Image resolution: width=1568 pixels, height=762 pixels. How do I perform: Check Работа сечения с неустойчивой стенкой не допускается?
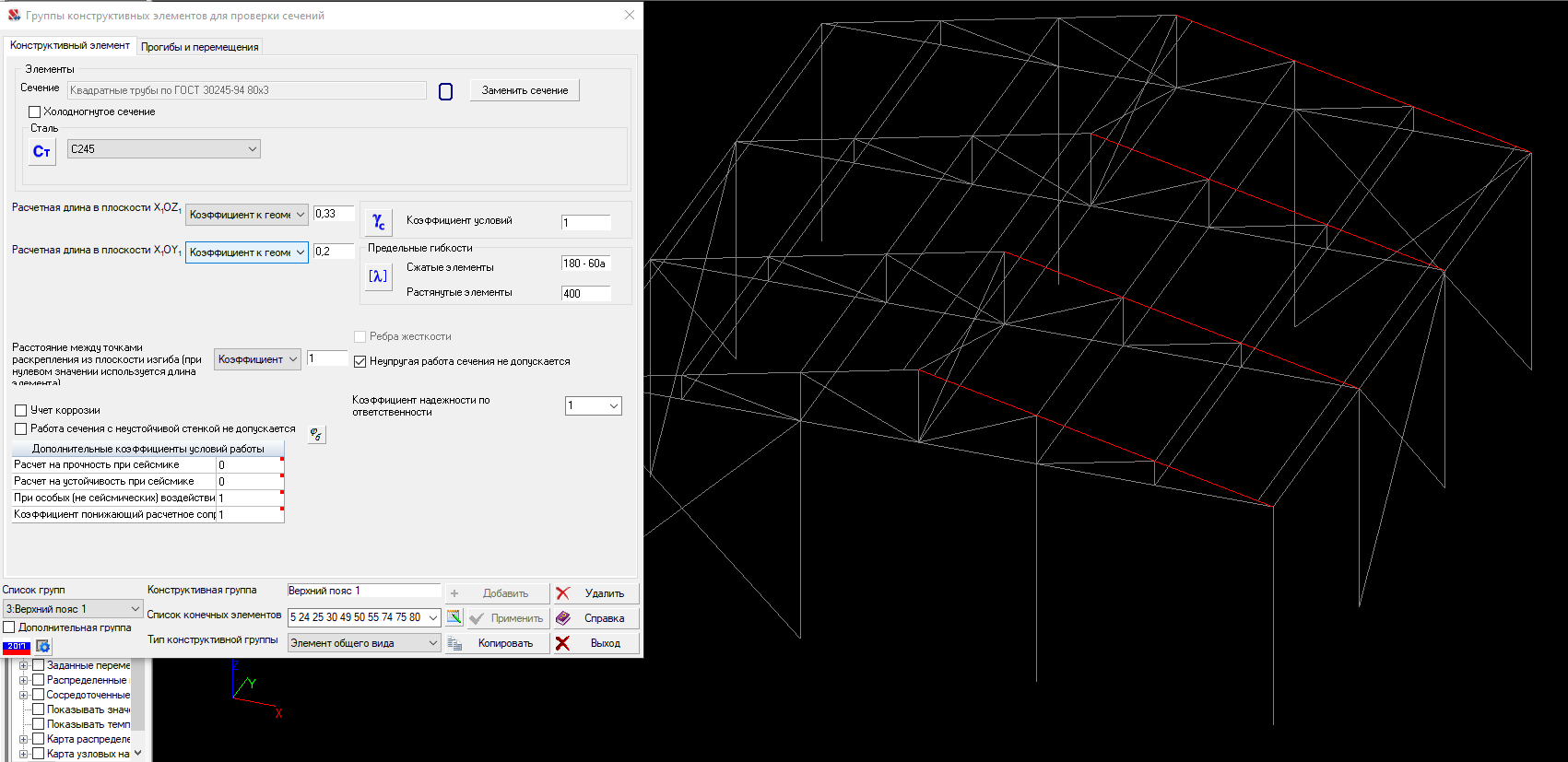[x=21, y=429]
